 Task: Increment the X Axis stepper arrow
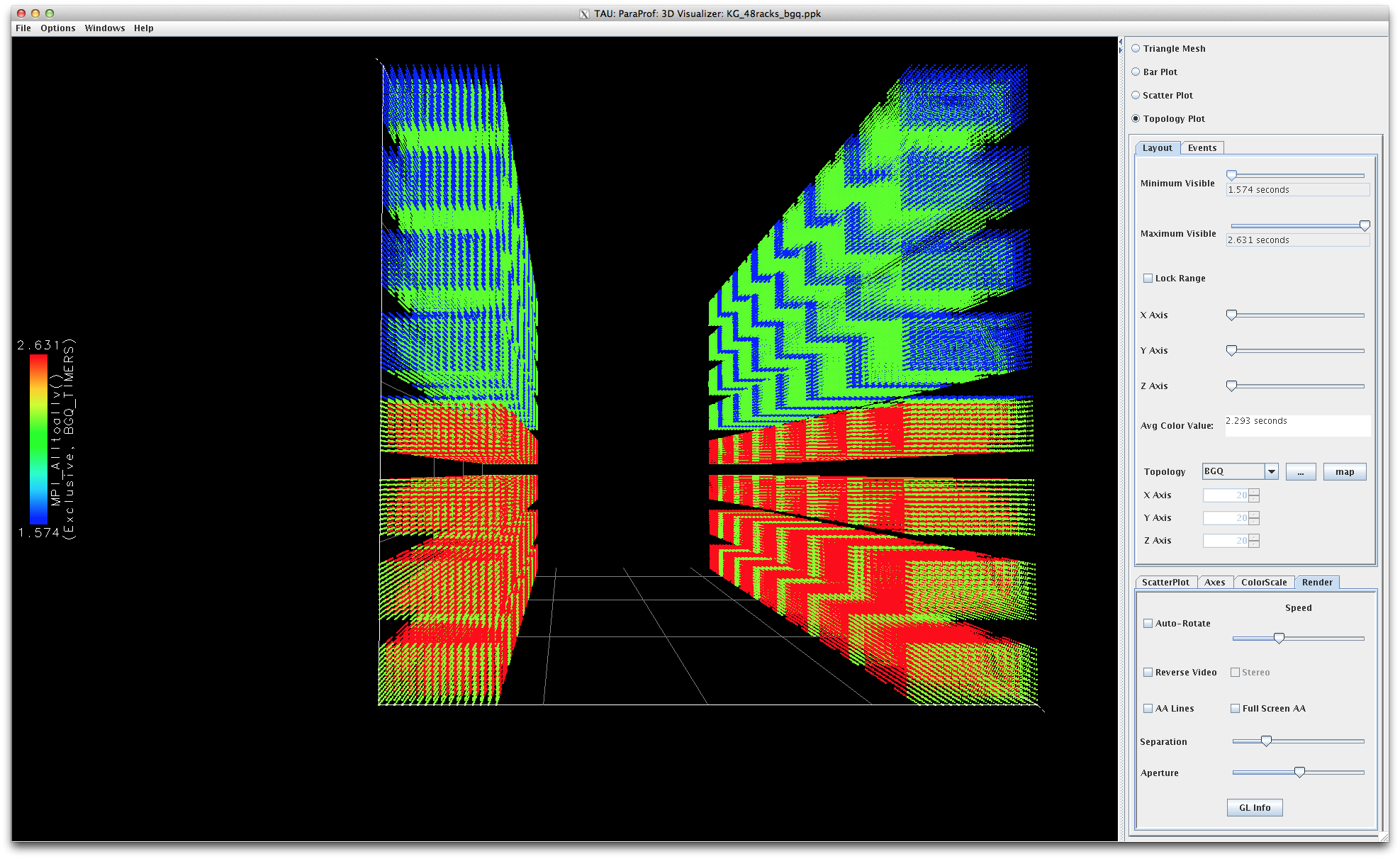tap(1255, 493)
